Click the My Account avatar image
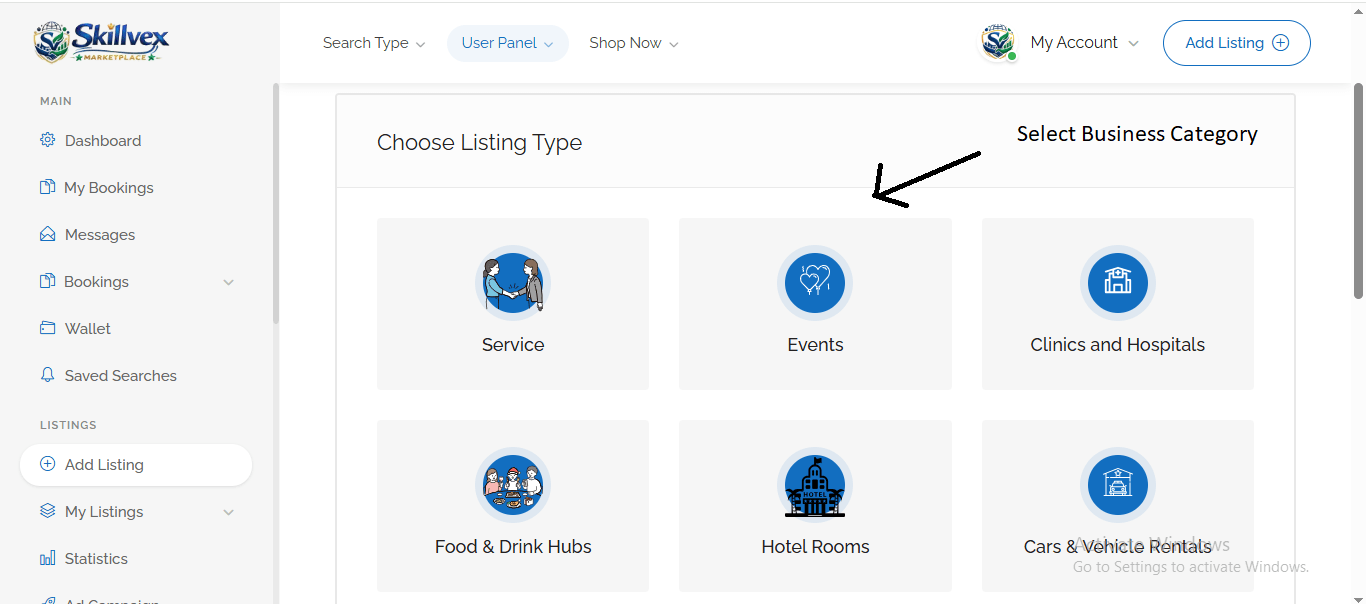This screenshot has width=1366, height=604. (998, 43)
